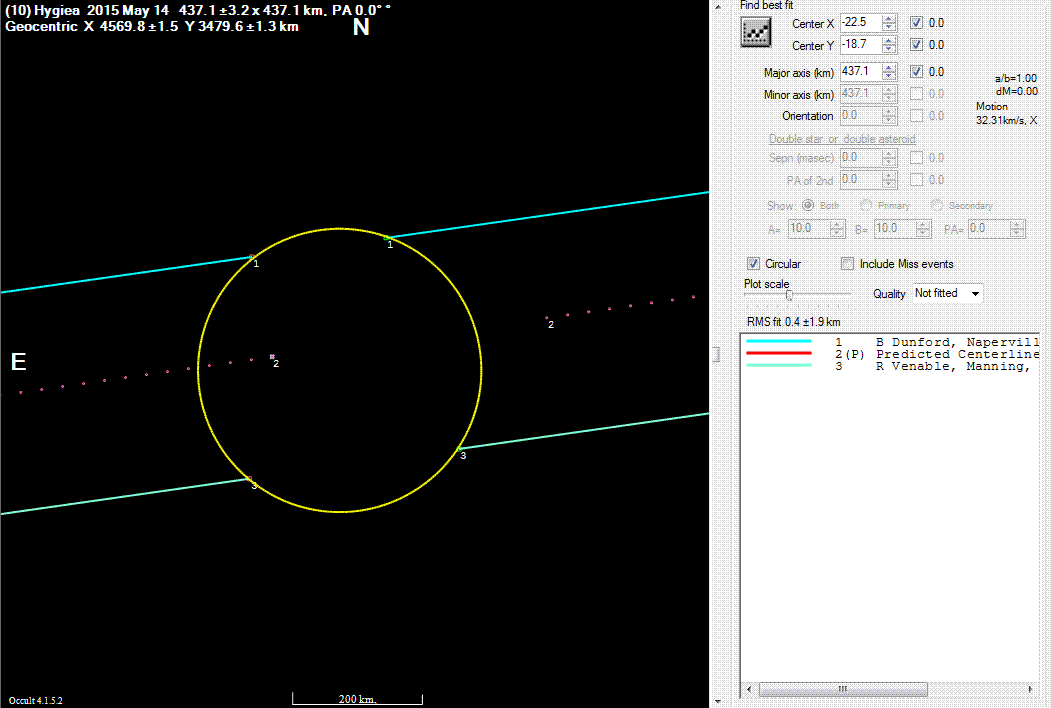Viewport: 1051px width, 708px height.
Task: Click the 32.31km/s, X motion value
Action: tap(1006, 120)
